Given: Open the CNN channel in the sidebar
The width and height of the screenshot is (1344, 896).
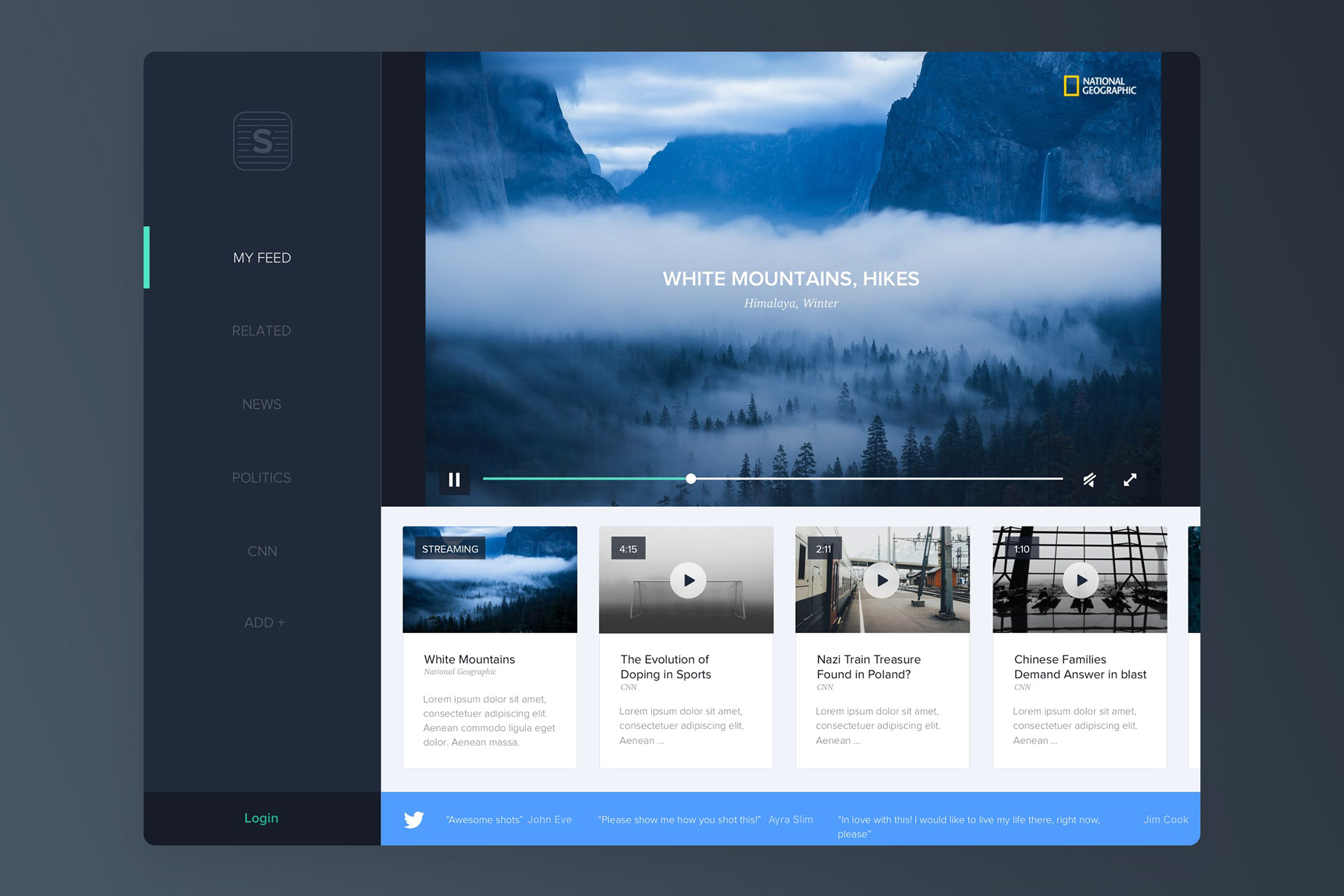Looking at the screenshot, I should [x=262, y=551].
